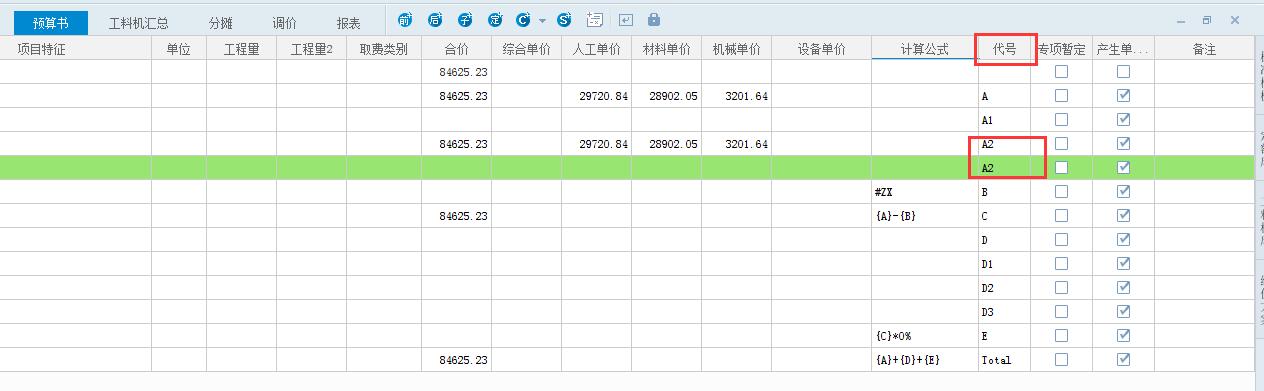
Task: Toggle 专项暂定 checkbox in row A1
Action: point(1061,120)
